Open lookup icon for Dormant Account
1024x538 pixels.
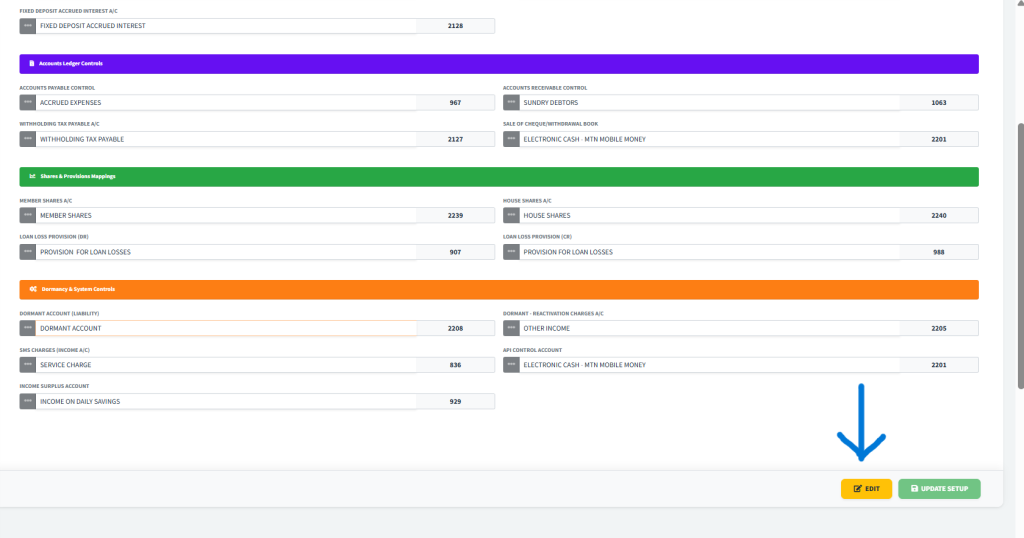28,328
